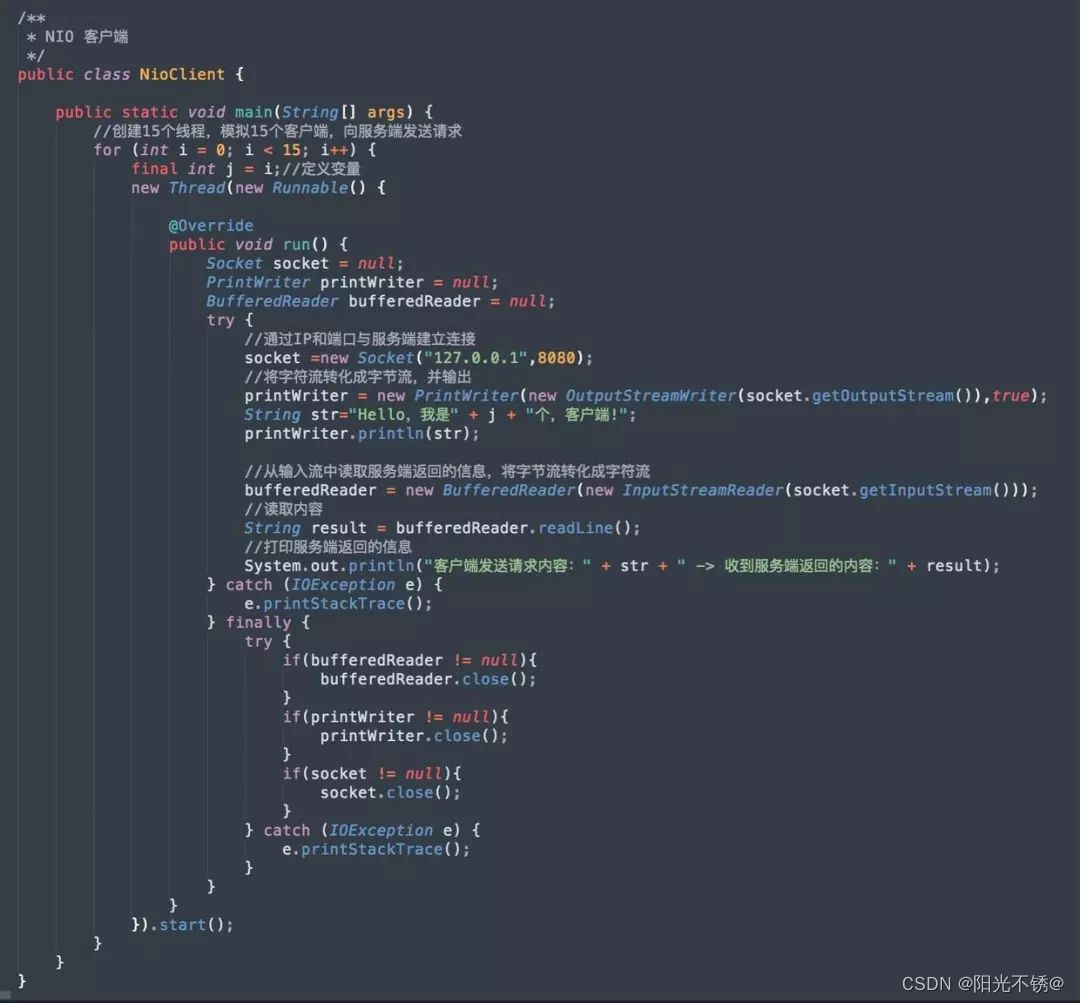Click 'PrintWriter printWriter = null' line
The width and height of the screenshot is (1080, 1003).
[x=352, y=282]
